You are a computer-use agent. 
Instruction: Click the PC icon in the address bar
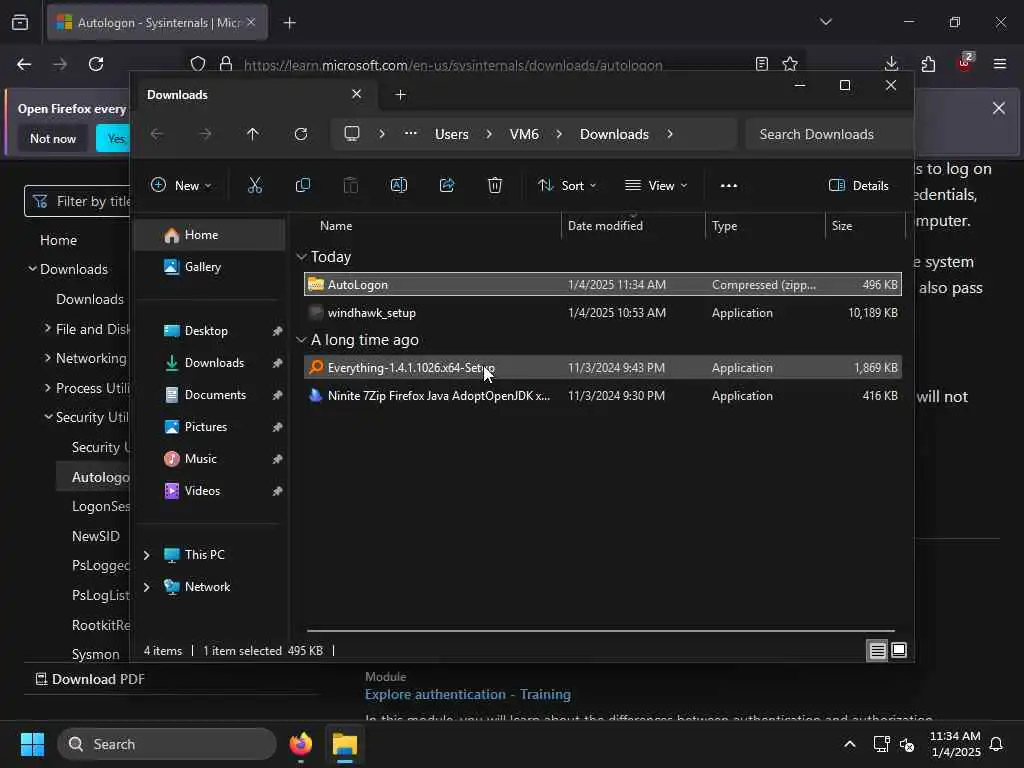352,134
